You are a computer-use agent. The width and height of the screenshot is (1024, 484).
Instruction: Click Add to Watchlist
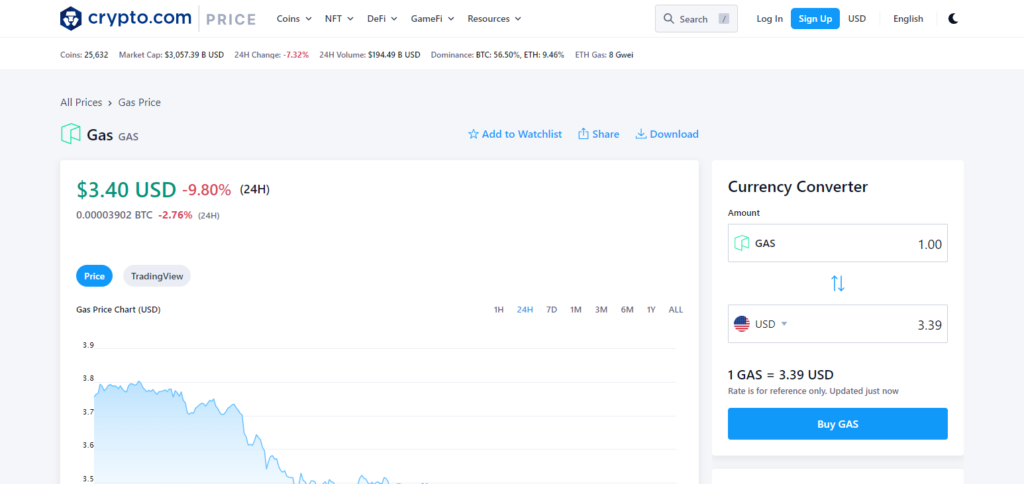[x=515, y=134]
